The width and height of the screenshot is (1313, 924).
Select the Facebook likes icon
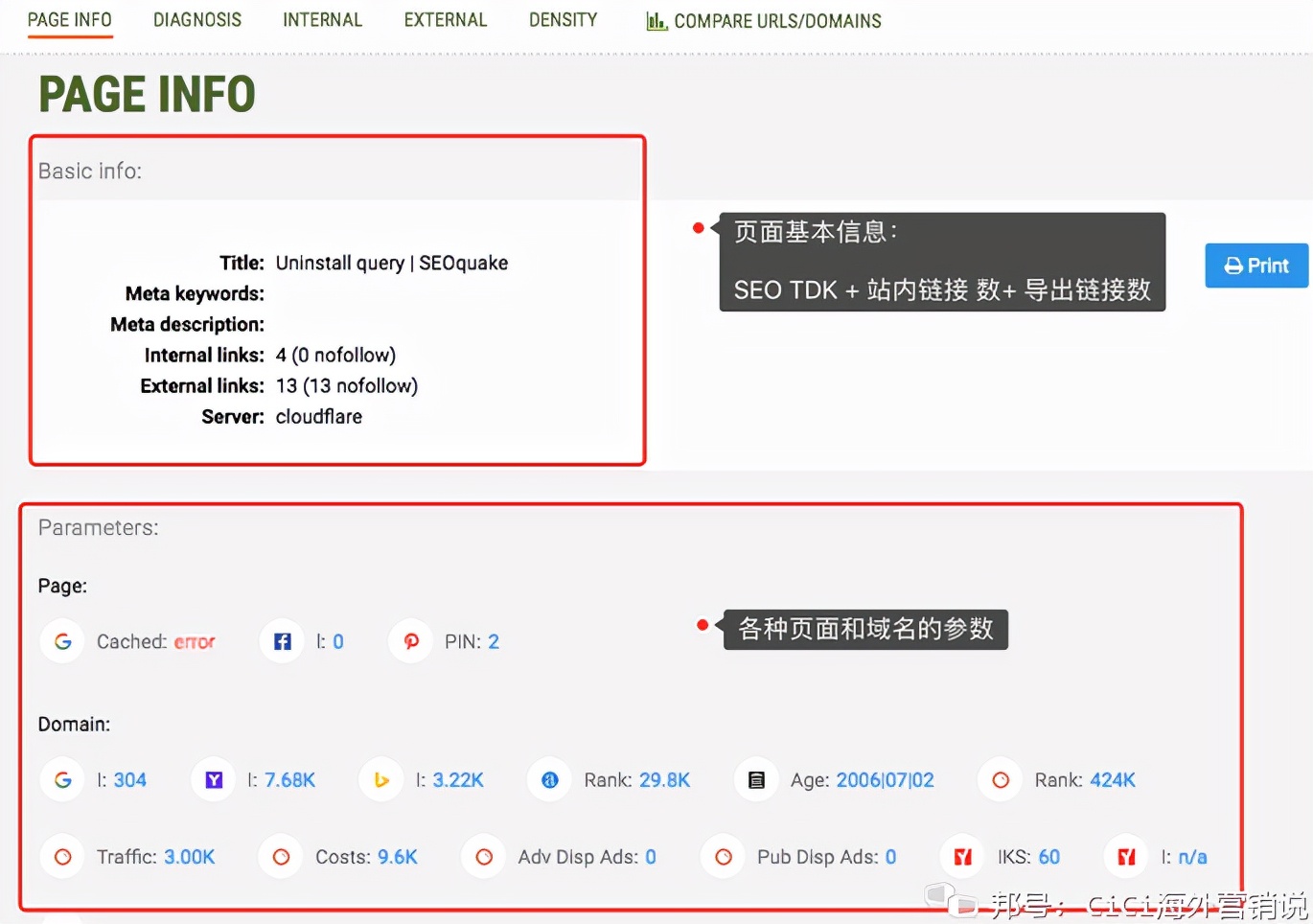280,641
